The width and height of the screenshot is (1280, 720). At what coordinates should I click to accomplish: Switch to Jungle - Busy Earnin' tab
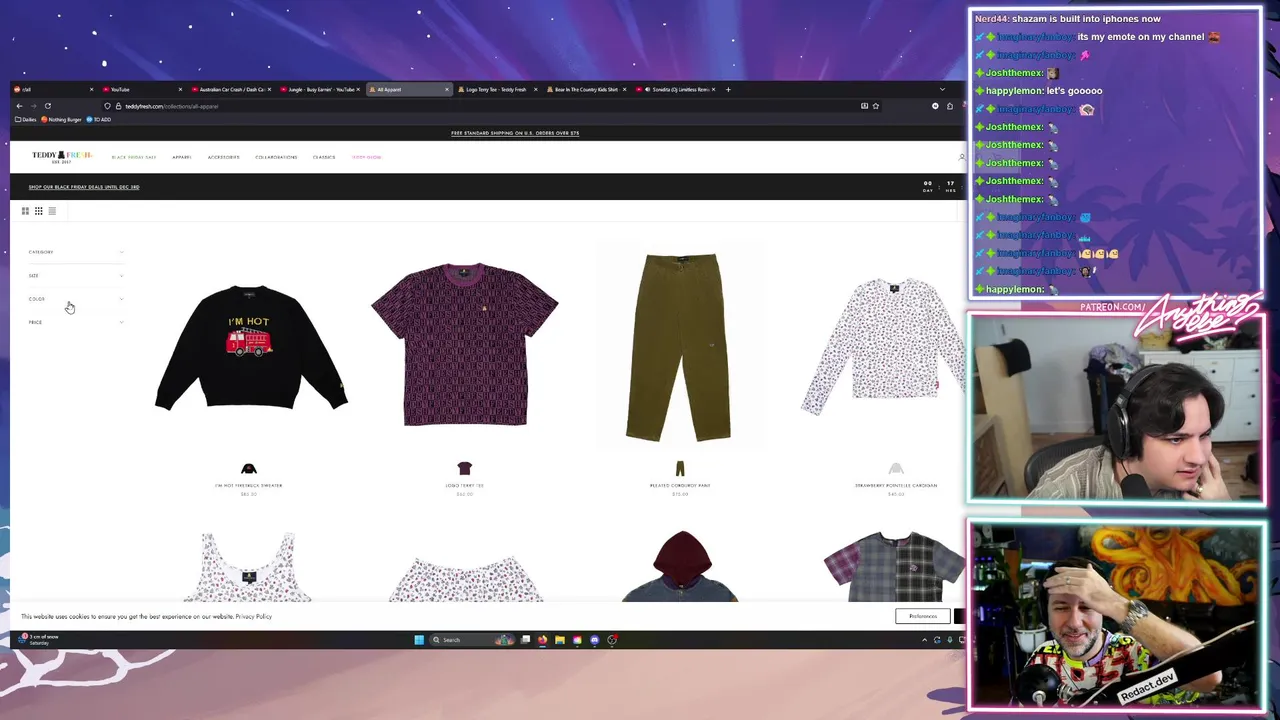(x=318, y=90)
